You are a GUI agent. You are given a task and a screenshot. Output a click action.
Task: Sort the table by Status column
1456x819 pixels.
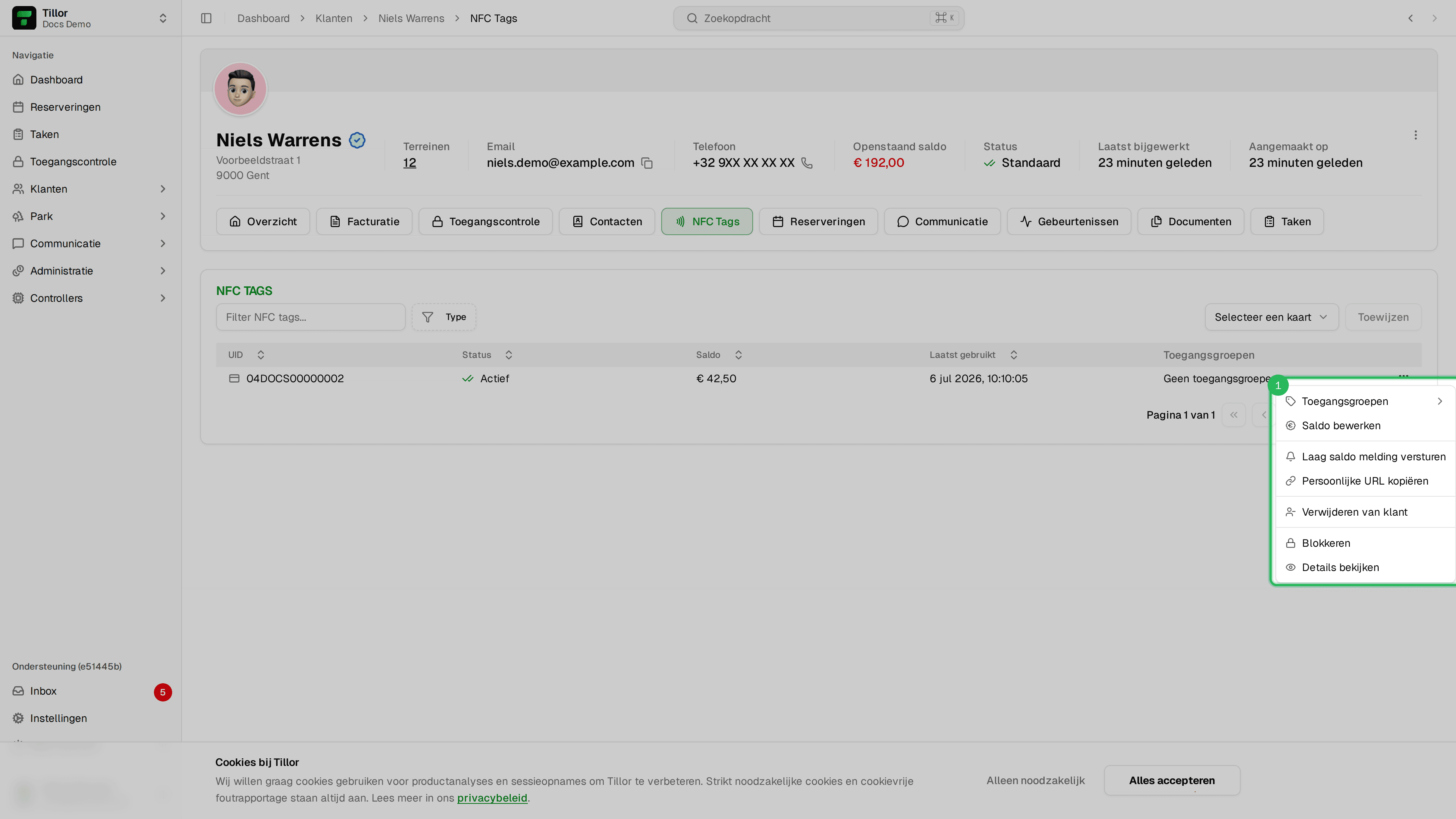pyautogui.click(x=487, y=355)
